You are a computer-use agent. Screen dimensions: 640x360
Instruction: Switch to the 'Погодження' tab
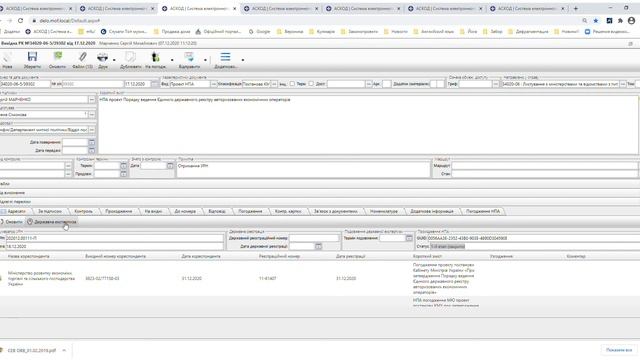pos(250,211)
